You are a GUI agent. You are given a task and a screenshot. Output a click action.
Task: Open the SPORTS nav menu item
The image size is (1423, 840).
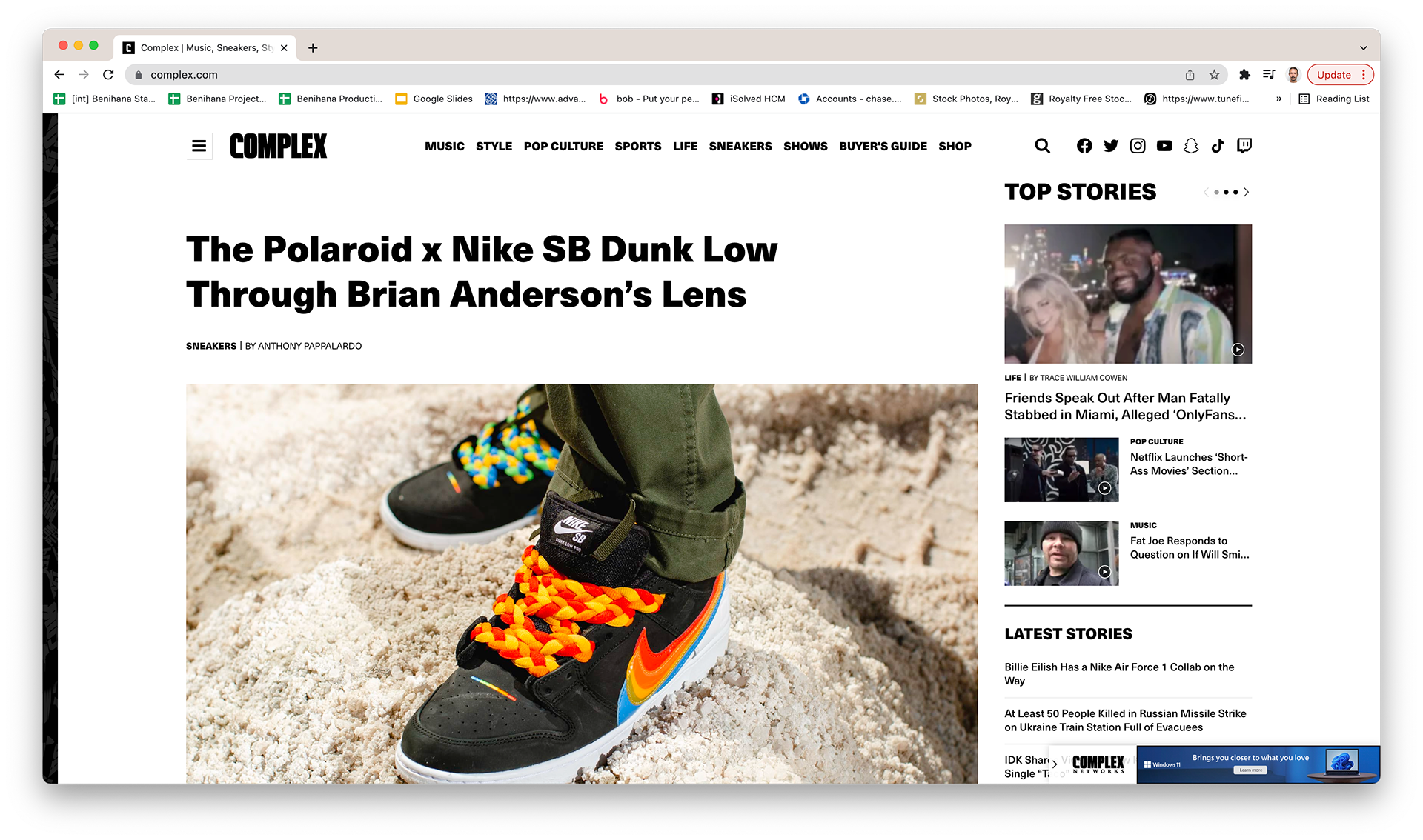[x=638, y=147]
